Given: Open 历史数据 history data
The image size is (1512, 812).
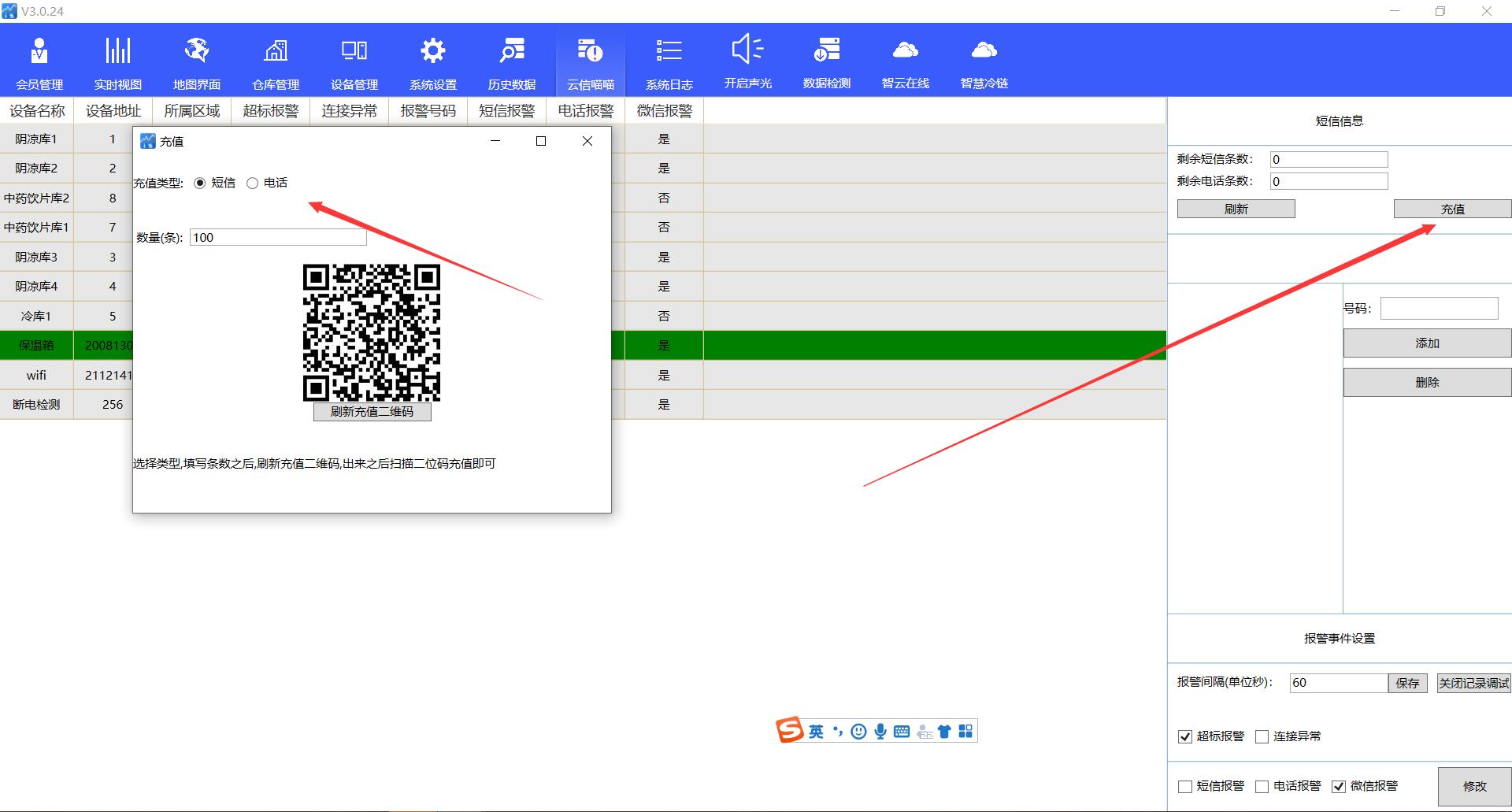Looking at the screenshot, I should tap(512, 63).
